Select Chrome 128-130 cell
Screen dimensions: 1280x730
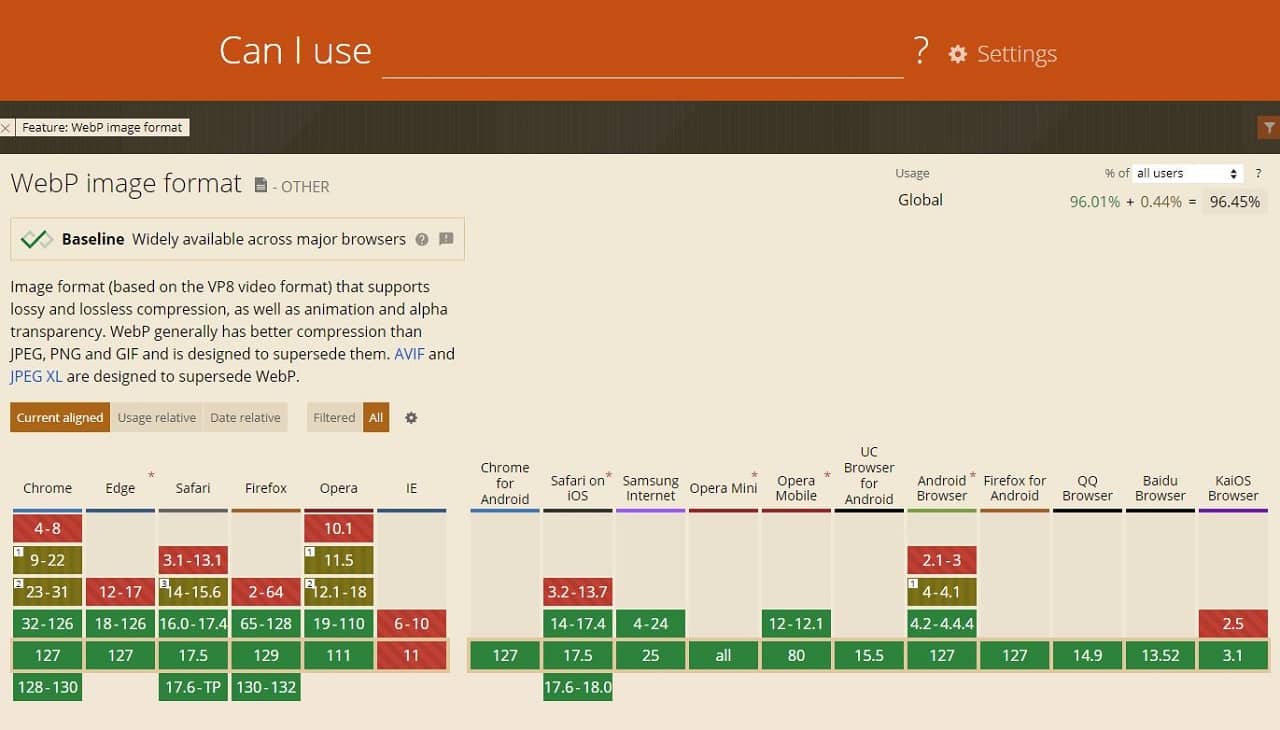[x=48, y=687]
